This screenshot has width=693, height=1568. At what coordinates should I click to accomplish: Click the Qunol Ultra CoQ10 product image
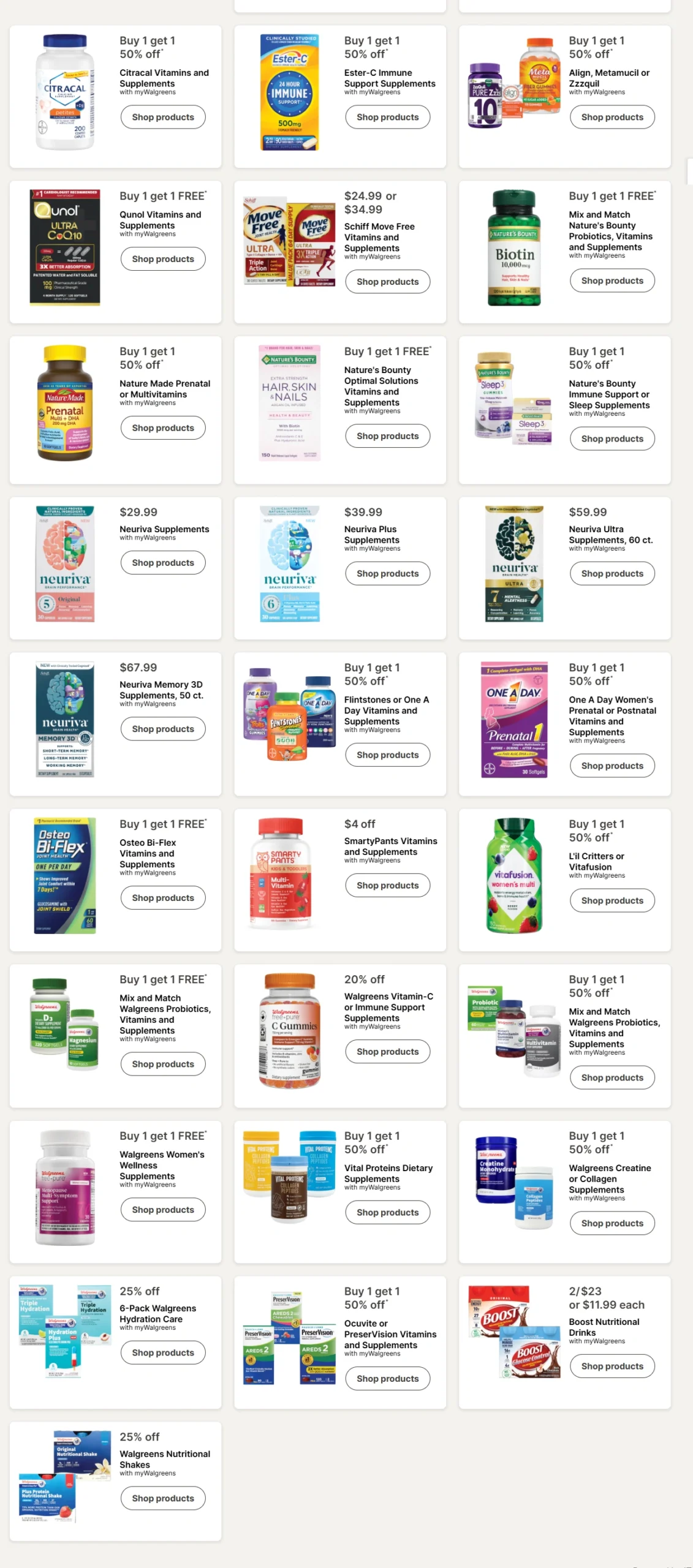(x=65, y=247)
